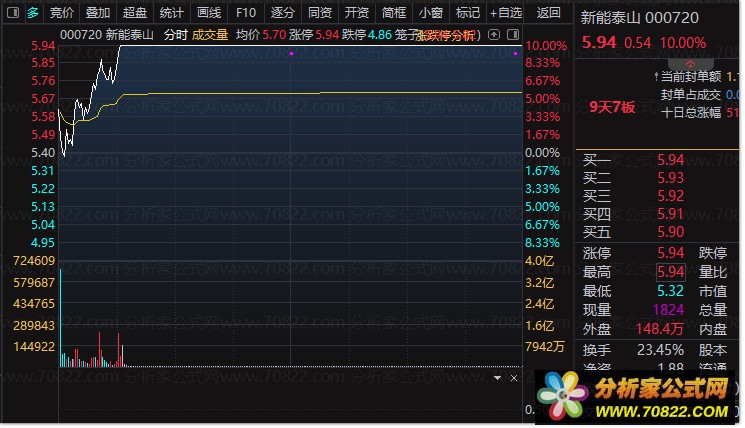Open F10 company info
Viewport: 745px width, 428px height.
pyautogui.click(x=246, y=13)
